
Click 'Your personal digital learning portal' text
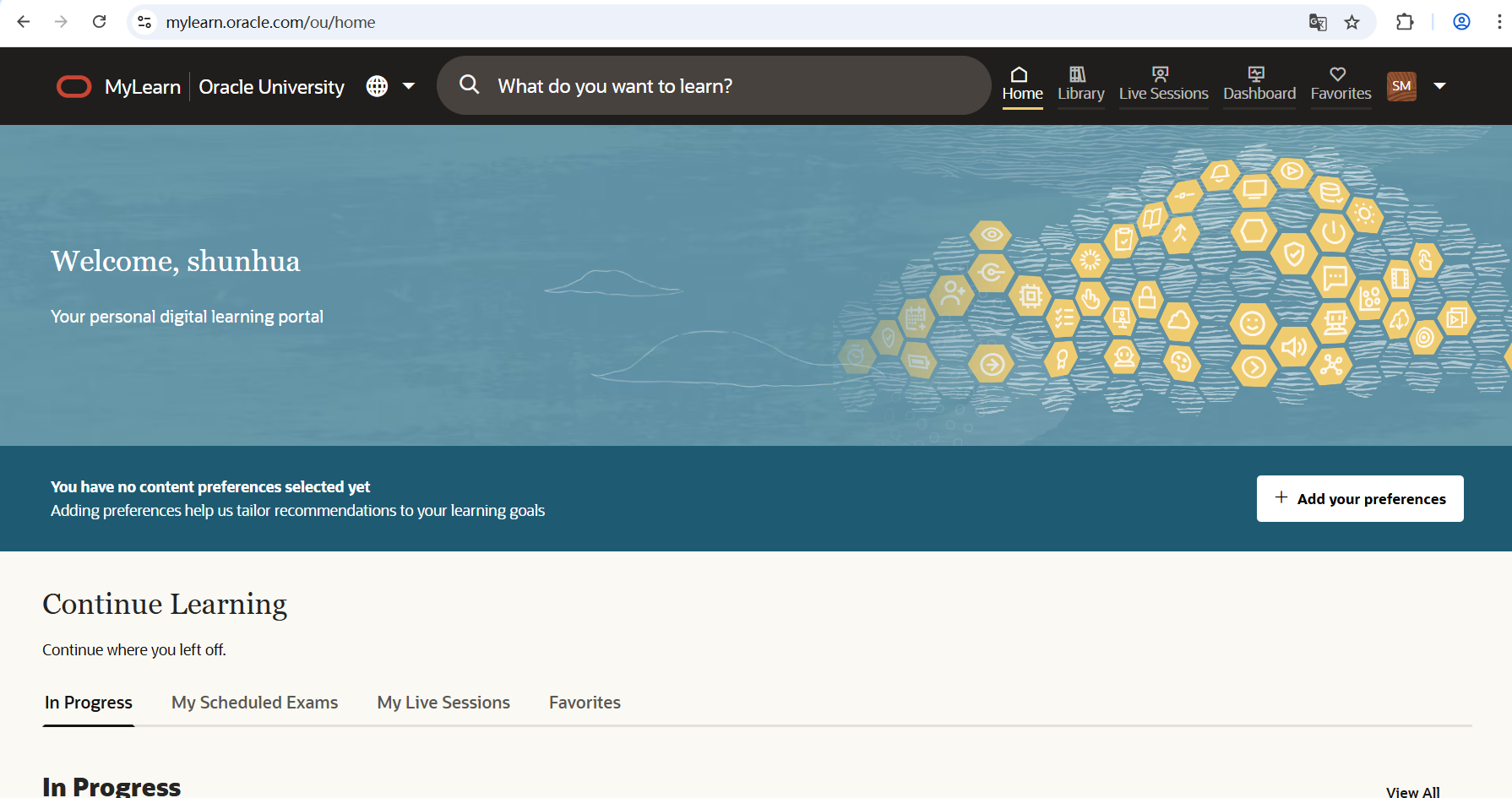pos(187,317)
